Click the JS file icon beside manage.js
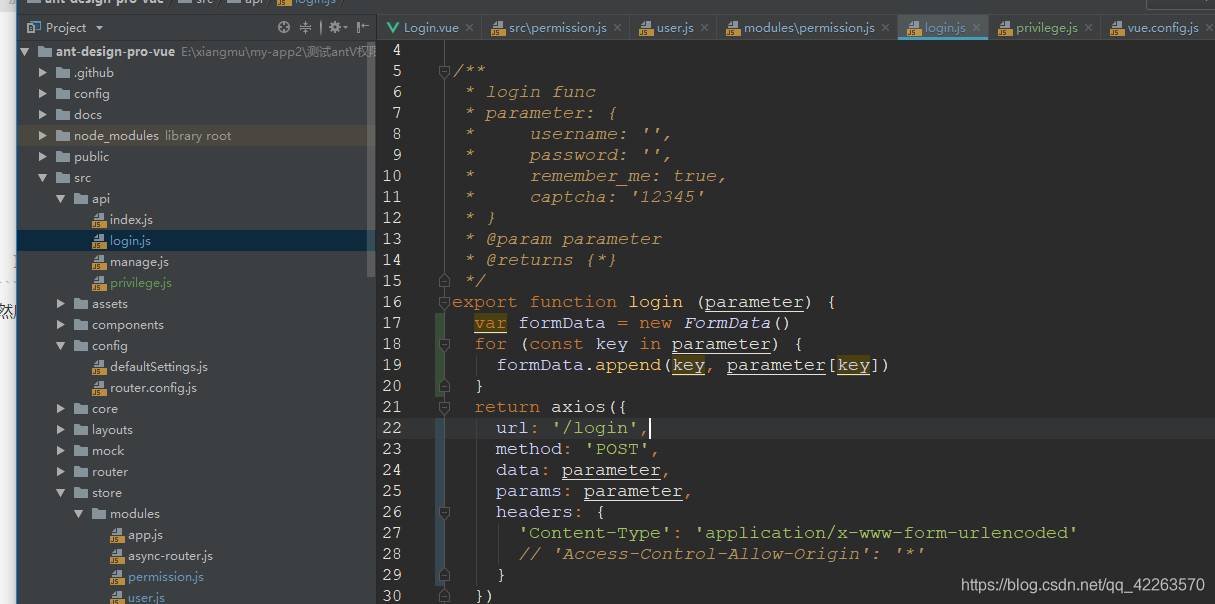This screenshot has height=604, width=1215. point(99,262)
